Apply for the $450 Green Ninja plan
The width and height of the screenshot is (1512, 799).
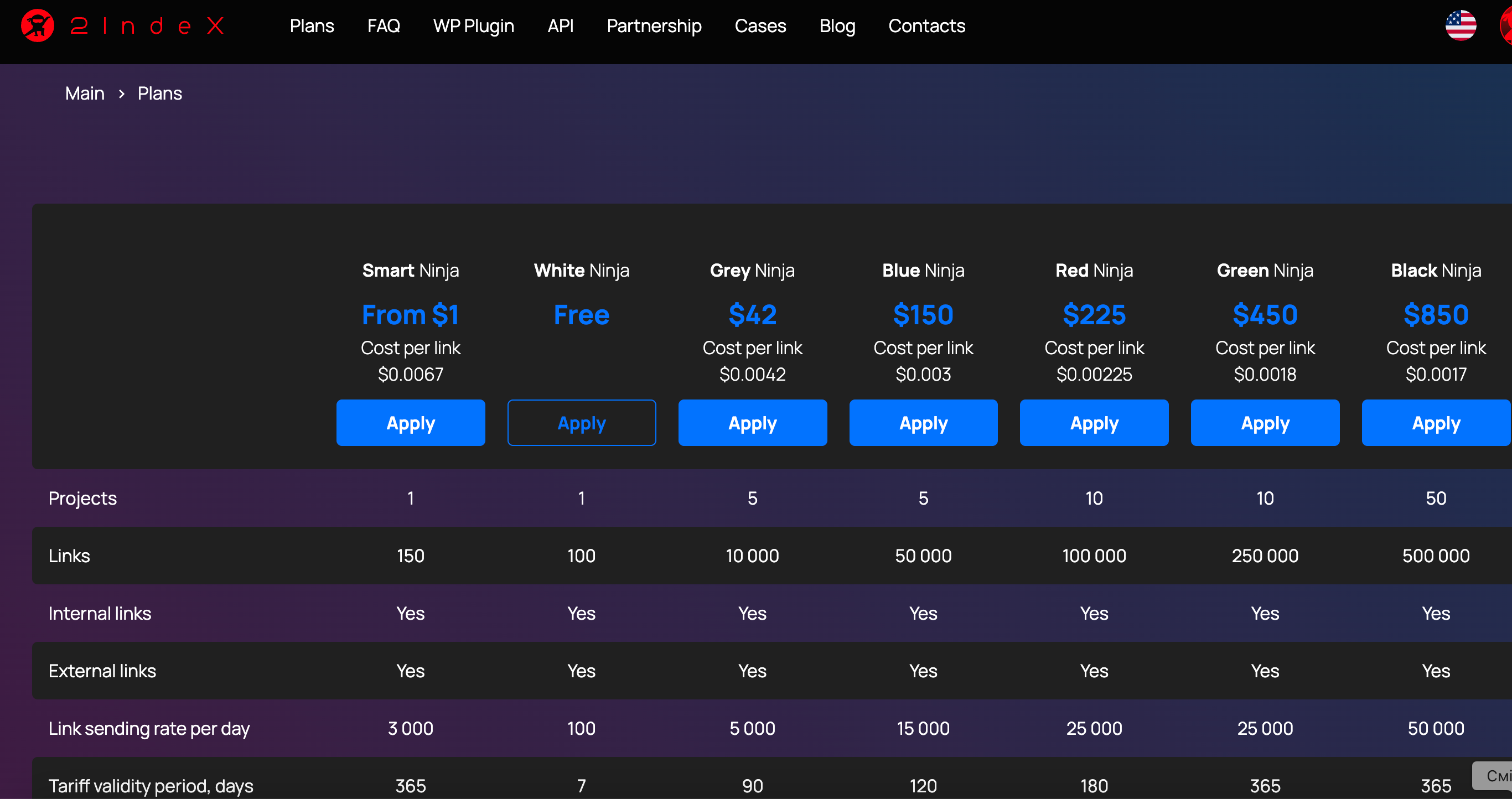1264,423
